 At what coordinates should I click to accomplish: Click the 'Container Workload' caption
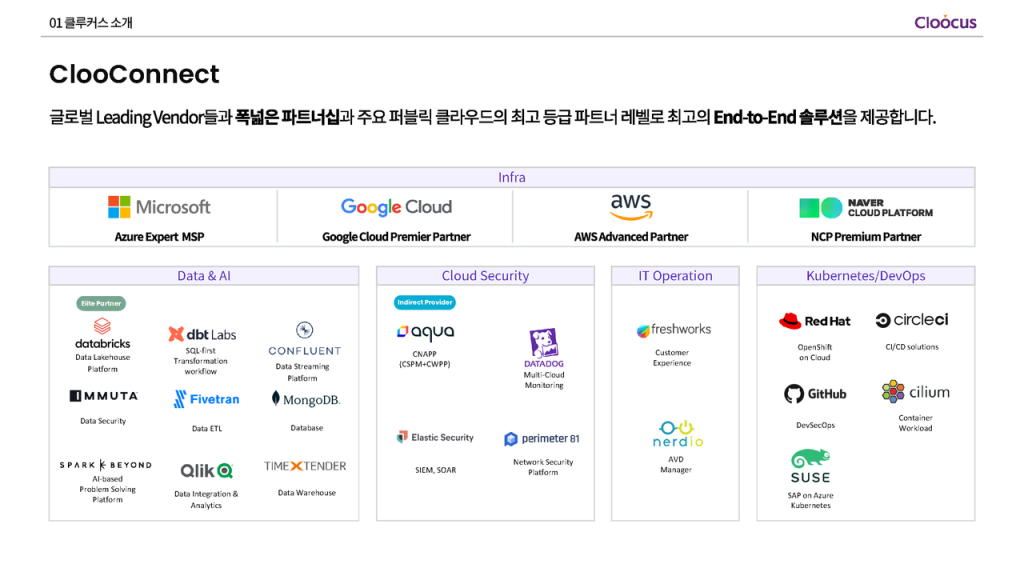pos(916,423)
